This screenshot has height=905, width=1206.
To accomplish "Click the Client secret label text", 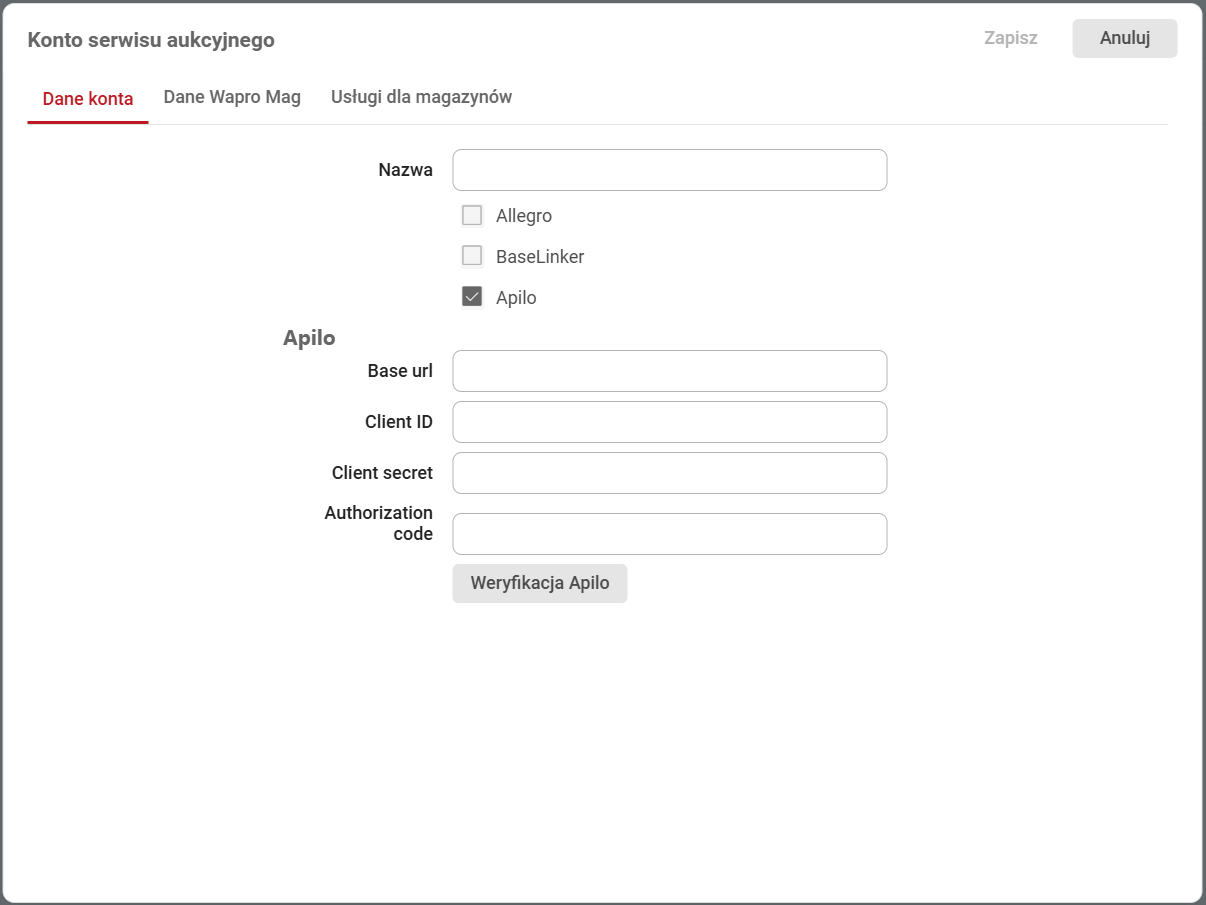I will click(x=382, y=473).
